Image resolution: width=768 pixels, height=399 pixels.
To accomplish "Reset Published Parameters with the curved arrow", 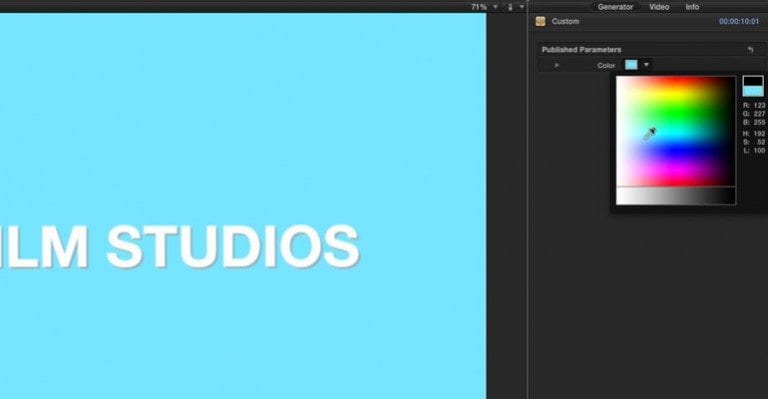I will click(x=750, y=49).
